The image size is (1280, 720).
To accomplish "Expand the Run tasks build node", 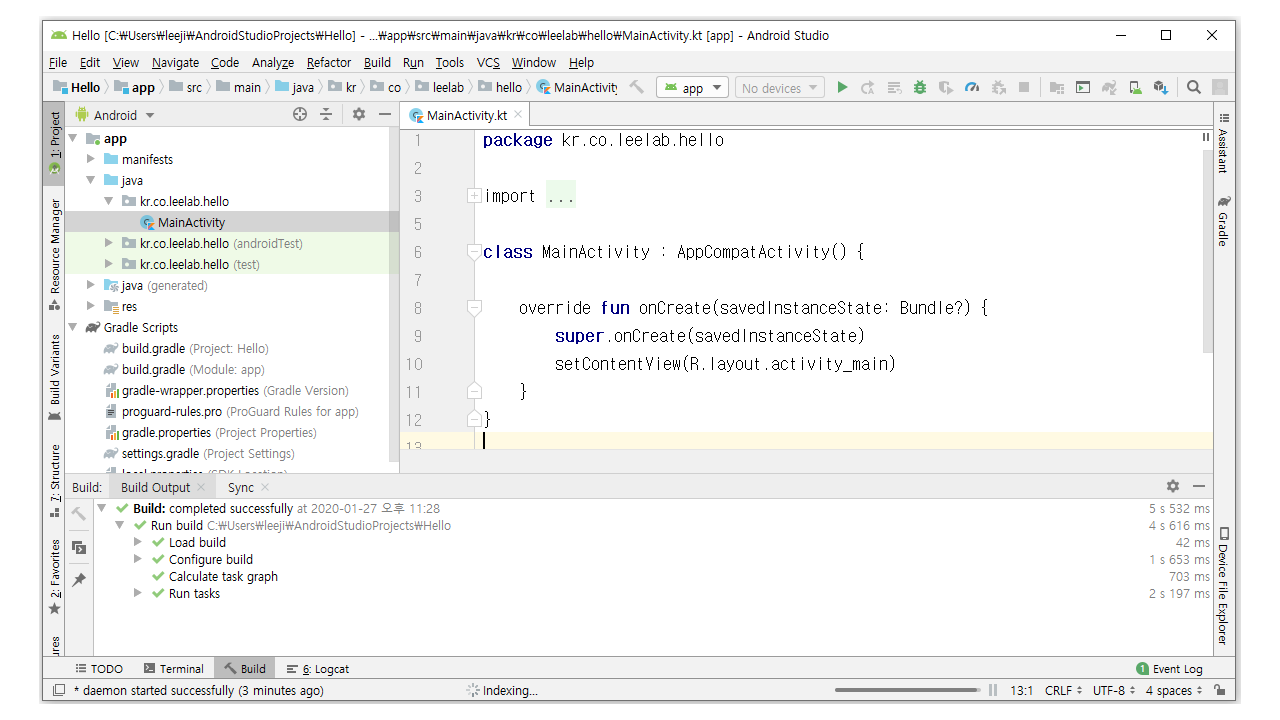I will coord(139,593).
